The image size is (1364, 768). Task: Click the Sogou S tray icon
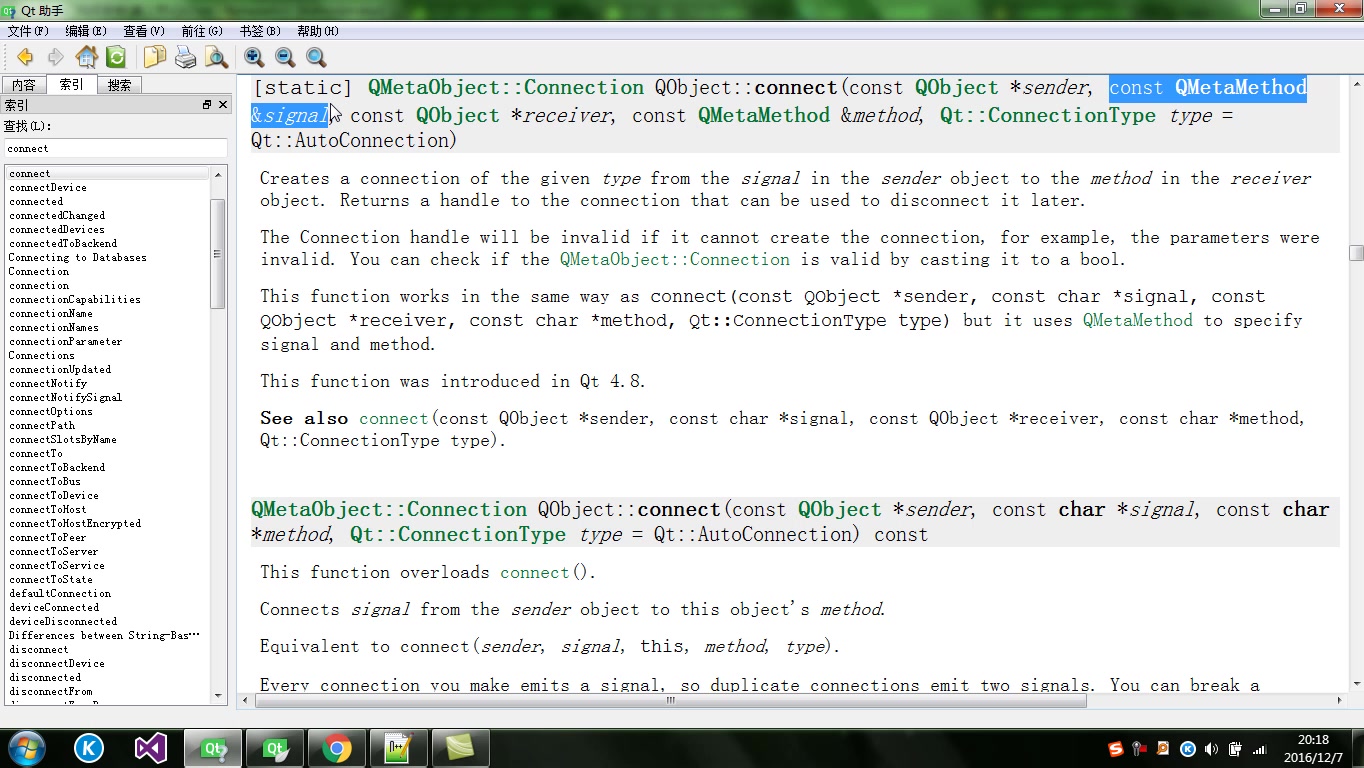click(1116, 748)
